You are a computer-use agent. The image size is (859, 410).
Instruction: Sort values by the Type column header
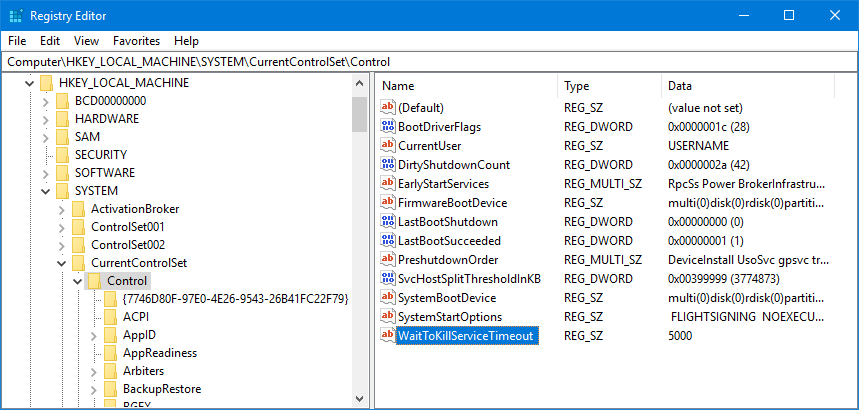coord(610,86)
